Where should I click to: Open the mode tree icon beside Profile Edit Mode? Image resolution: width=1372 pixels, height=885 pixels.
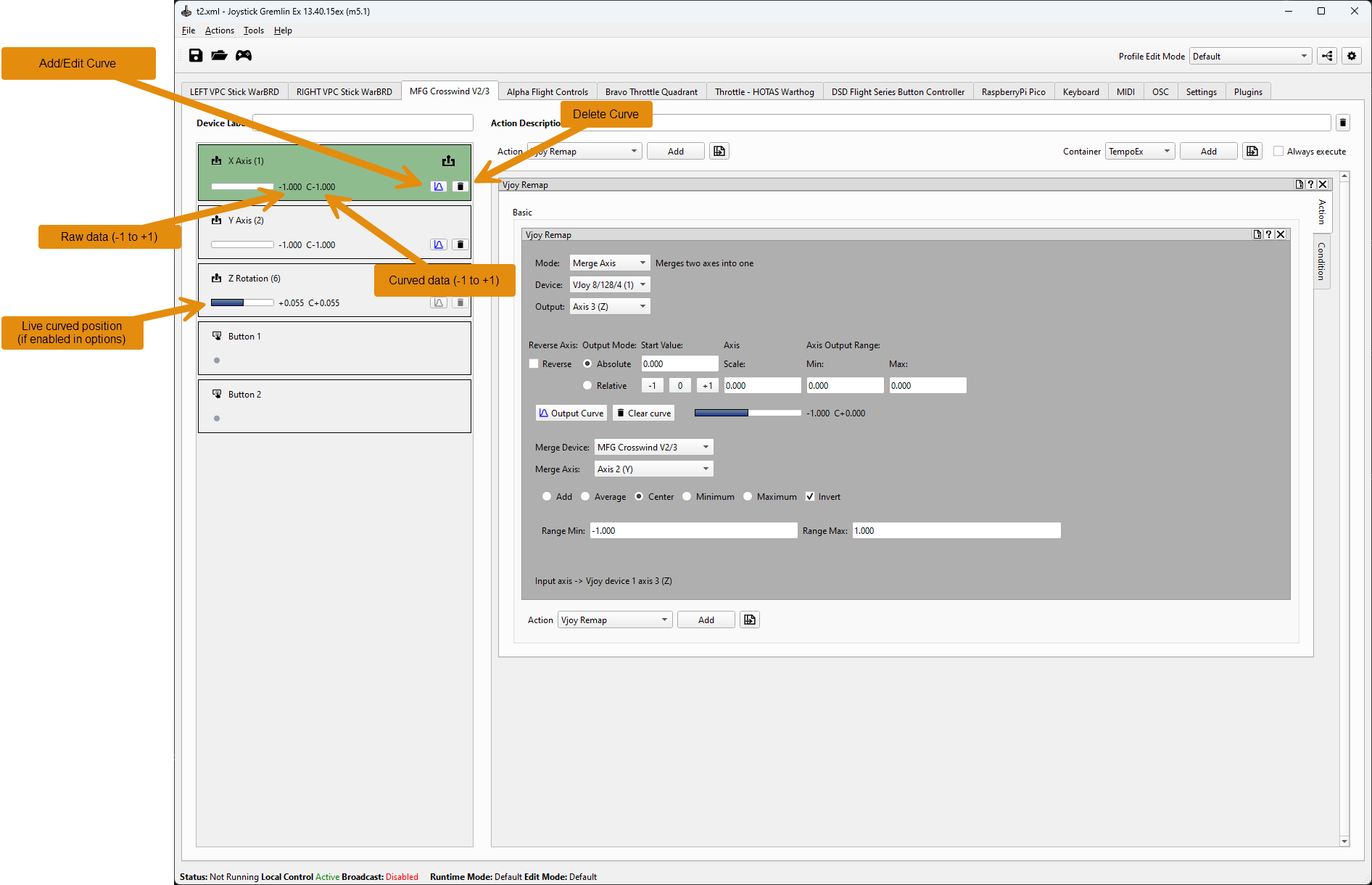click(x=1327, y=56)
